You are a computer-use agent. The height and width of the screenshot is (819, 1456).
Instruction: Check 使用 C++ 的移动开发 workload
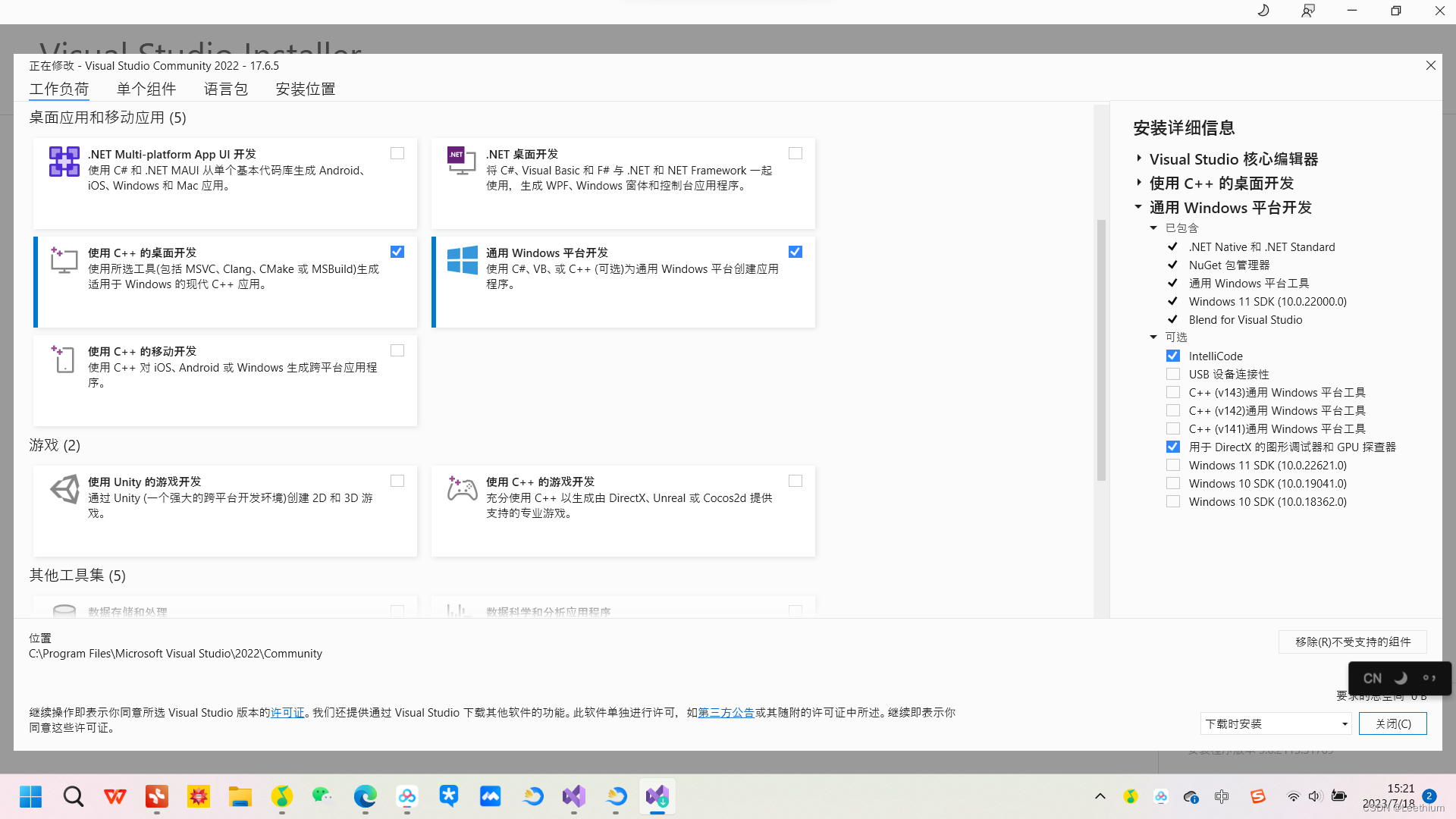coord(397,350)
